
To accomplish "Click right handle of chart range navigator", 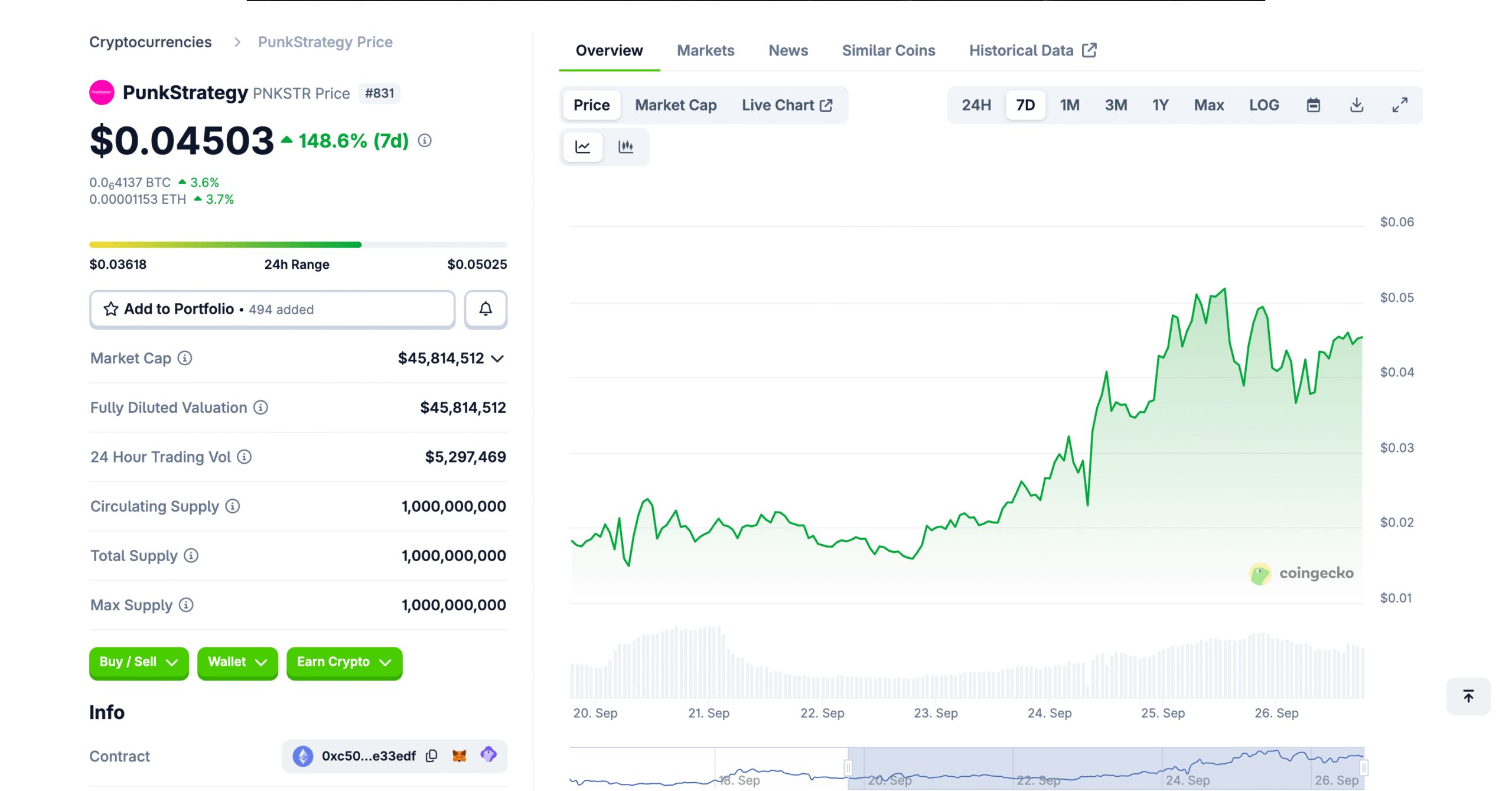I will click(1363, 767).
